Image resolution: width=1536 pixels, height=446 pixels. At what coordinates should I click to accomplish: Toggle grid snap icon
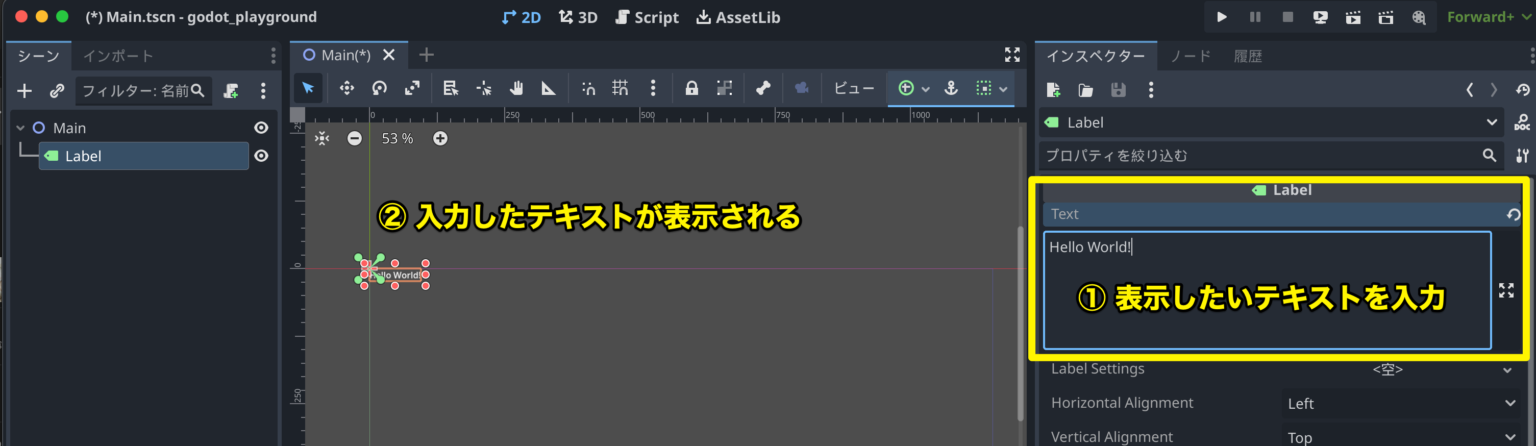pos(620,88)
